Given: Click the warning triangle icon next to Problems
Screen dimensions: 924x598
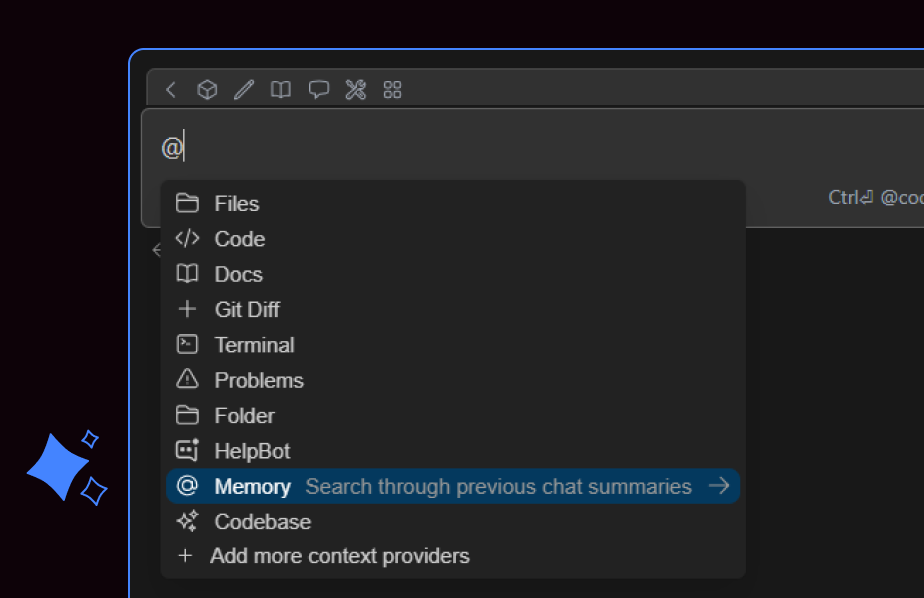Looking at the screenshot, I should point(188,380).
